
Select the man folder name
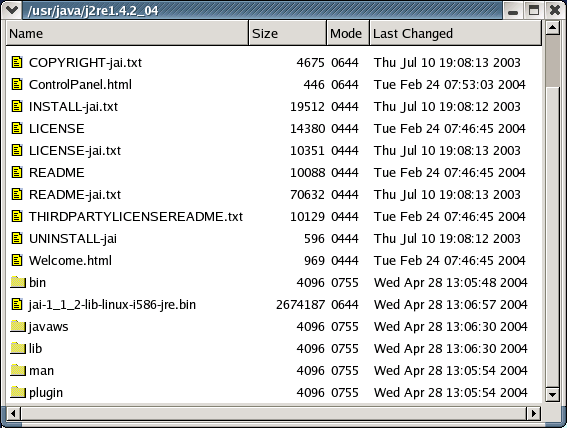pos(42,371)
